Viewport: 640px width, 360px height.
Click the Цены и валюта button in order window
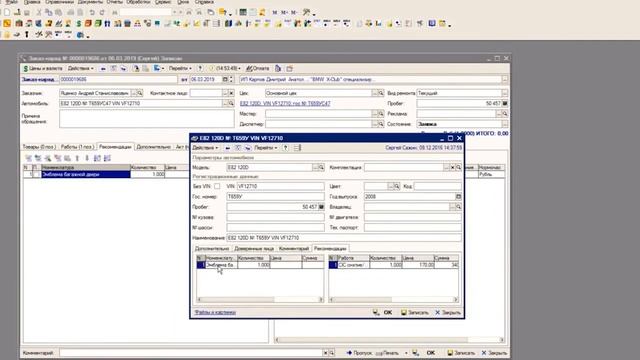pos(43,69)
